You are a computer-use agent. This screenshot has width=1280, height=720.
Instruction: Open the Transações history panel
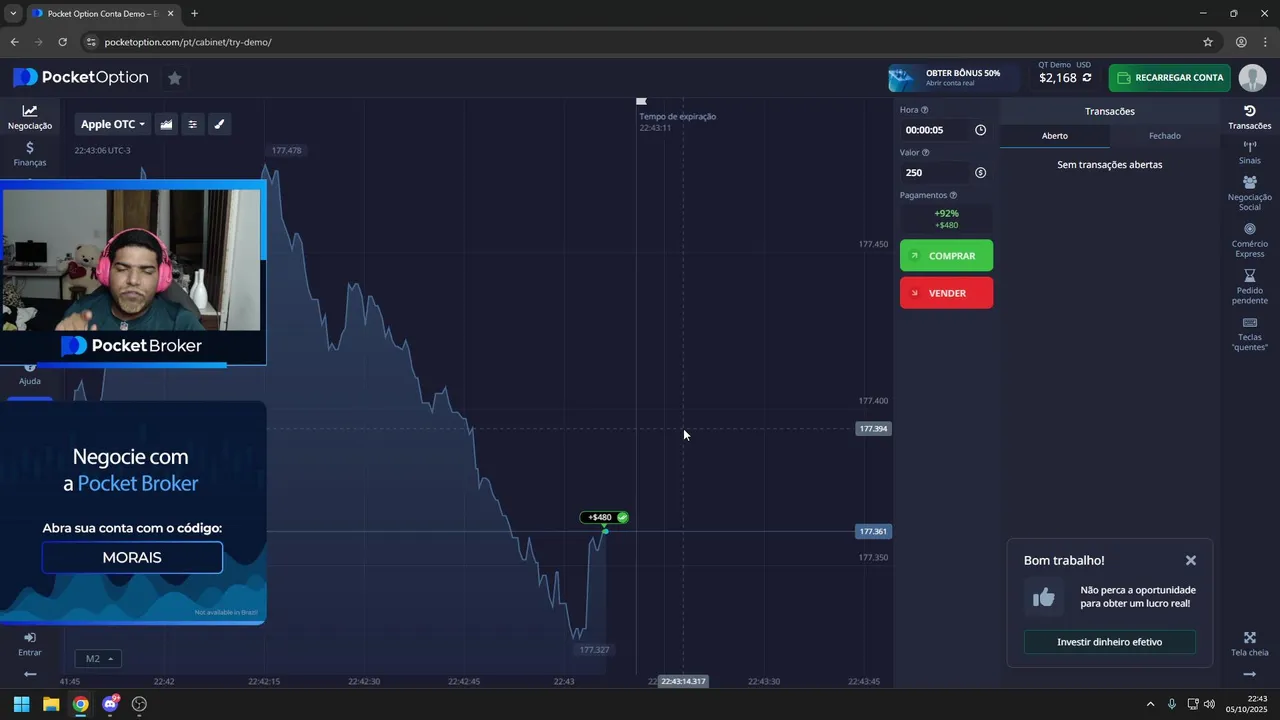(x=1249, y=117)
